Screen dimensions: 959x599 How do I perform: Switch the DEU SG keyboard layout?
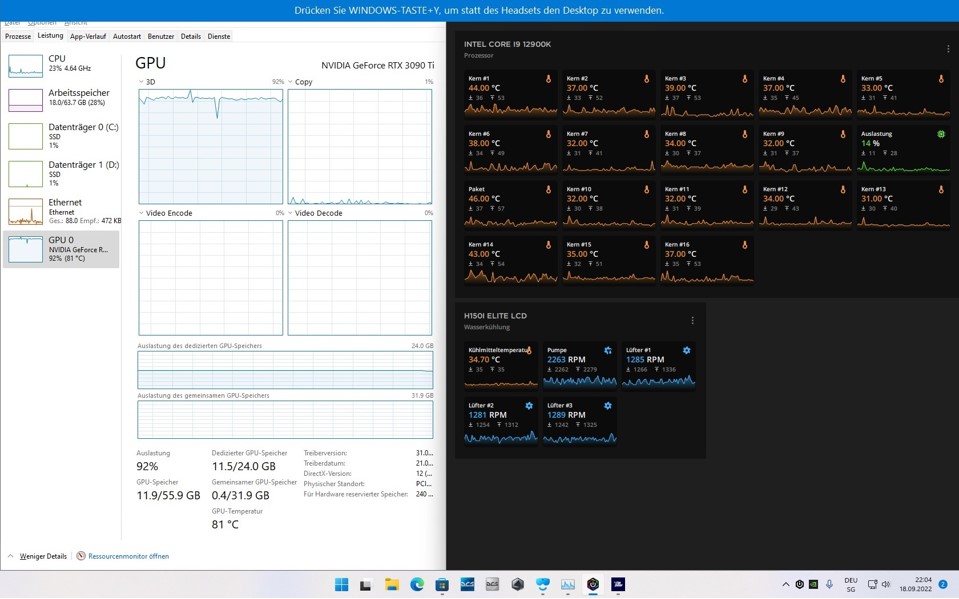coord(851,584)
